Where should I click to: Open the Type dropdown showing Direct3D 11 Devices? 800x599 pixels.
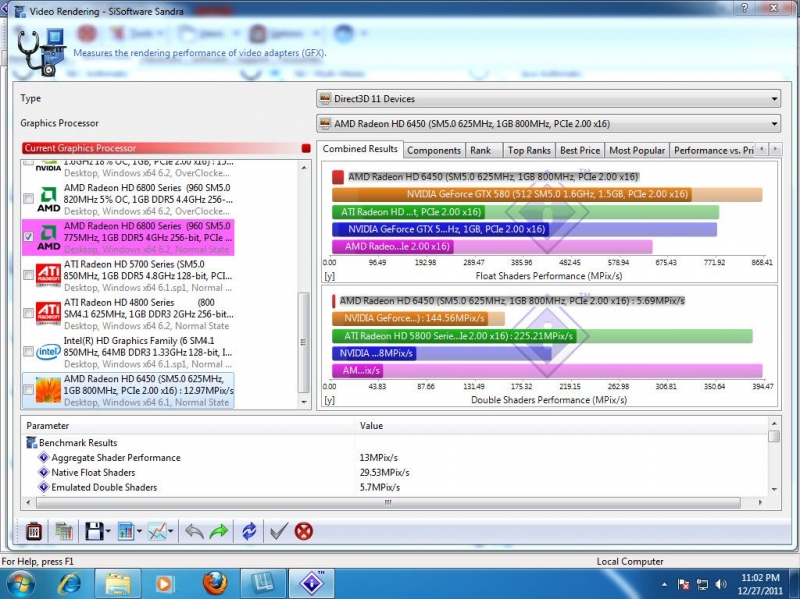(x=548, y=98)
